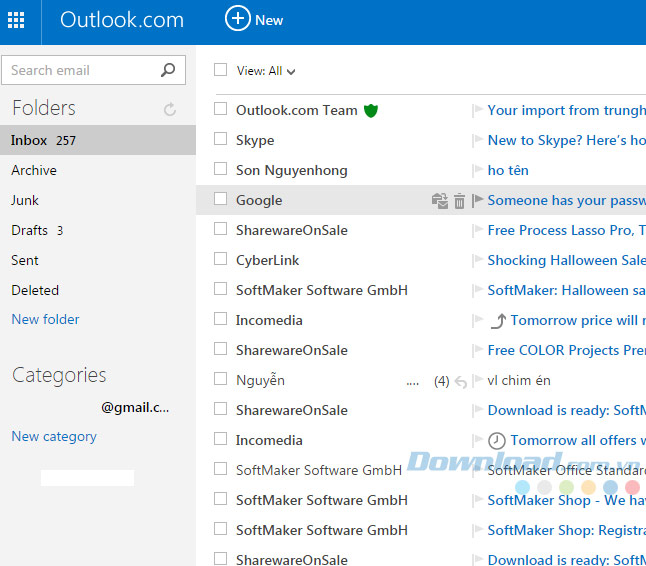The image size is (646, 566).
Task: Check the select-all messages checkbox
Action: [221, 70]
